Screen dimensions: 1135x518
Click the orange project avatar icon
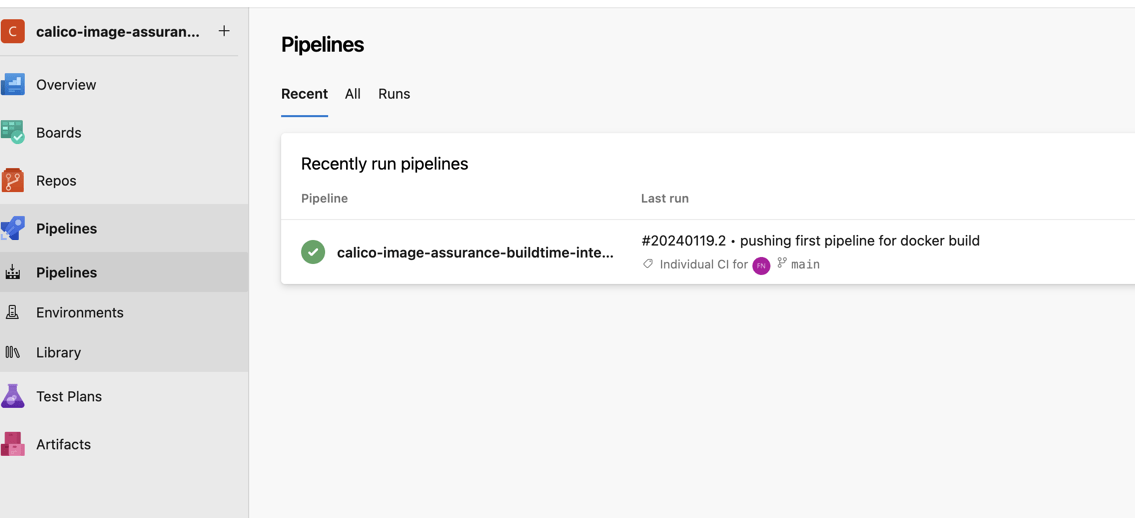[12, 31]
